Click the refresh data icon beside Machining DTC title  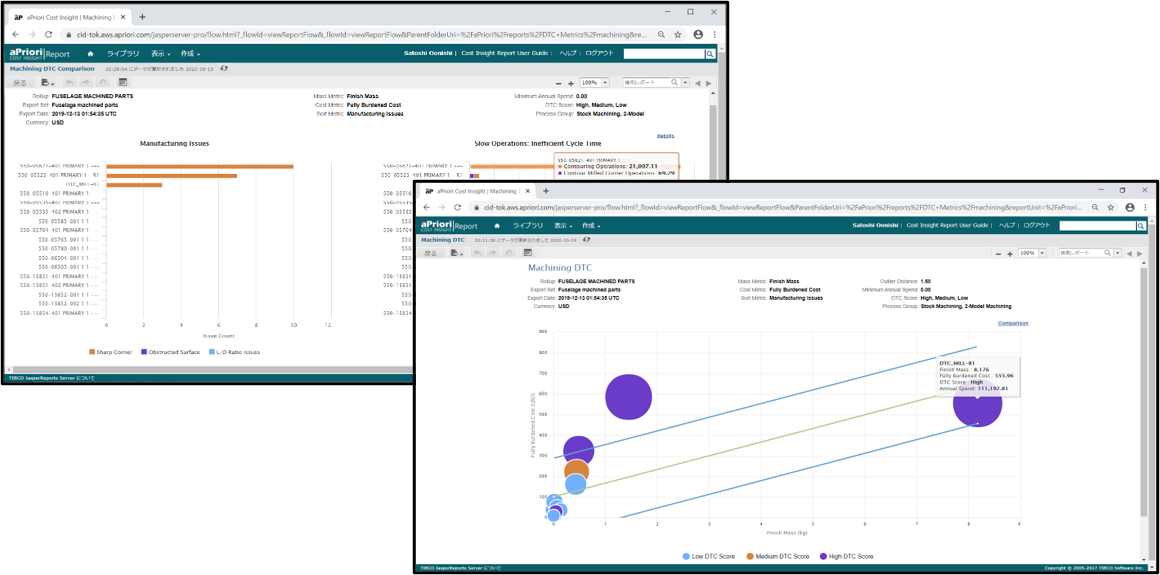point(587,240)
